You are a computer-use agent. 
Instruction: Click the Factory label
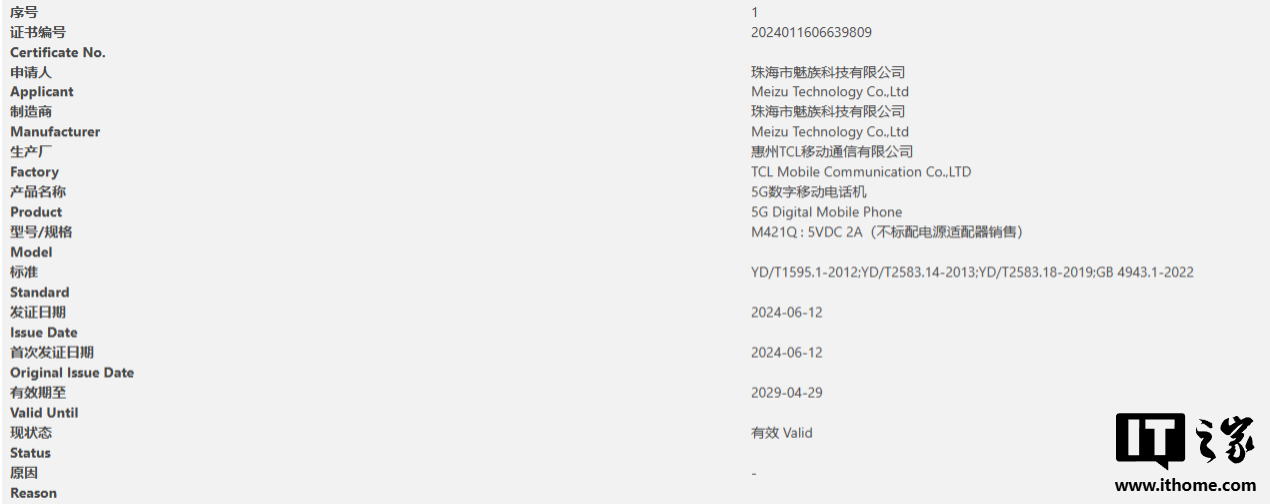(34, 172)
